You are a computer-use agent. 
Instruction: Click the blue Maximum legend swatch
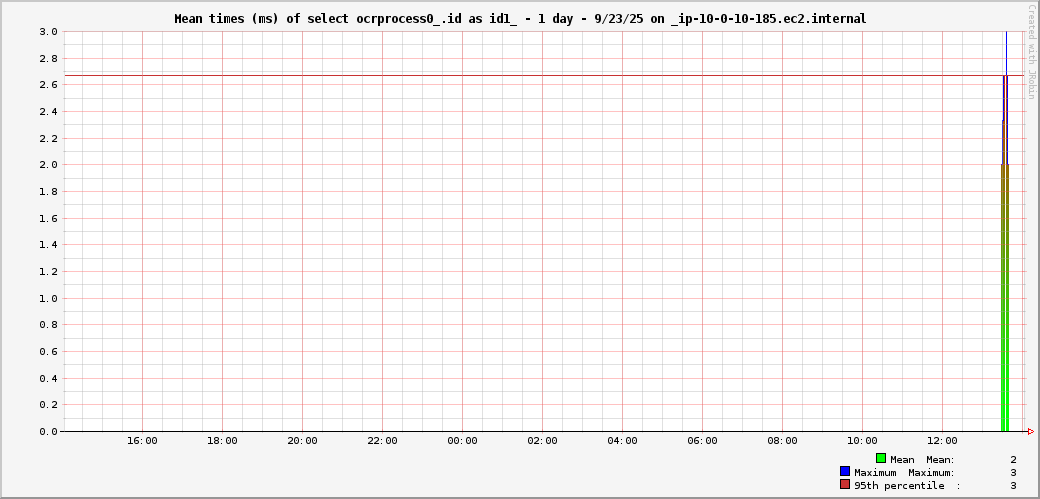coord(844,471)
